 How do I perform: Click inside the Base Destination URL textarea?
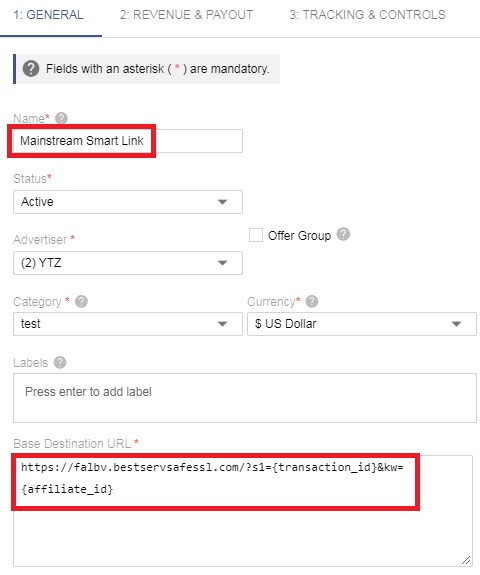click(243, 511)
